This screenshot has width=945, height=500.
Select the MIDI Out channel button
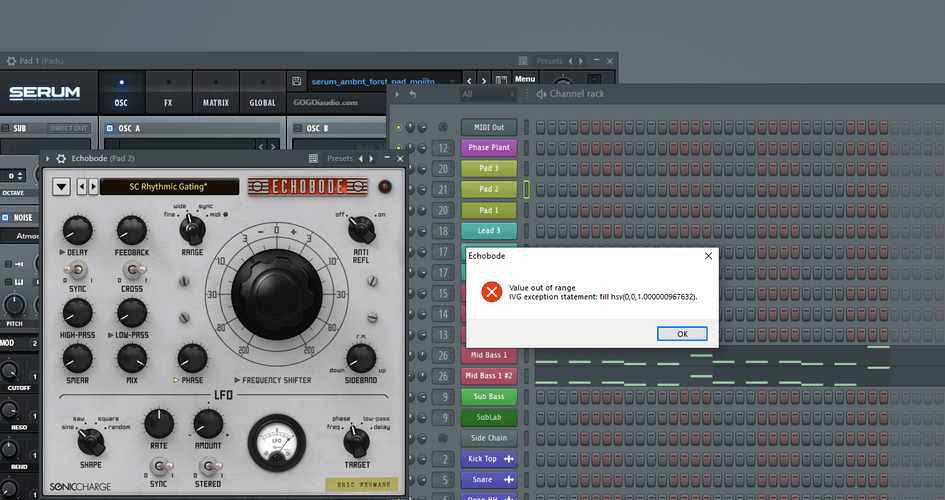(x=489, y=128)
